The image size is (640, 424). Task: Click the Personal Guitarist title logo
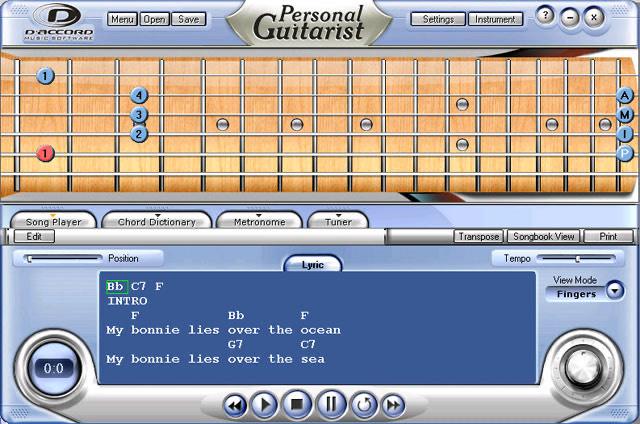tap(309, 23)
